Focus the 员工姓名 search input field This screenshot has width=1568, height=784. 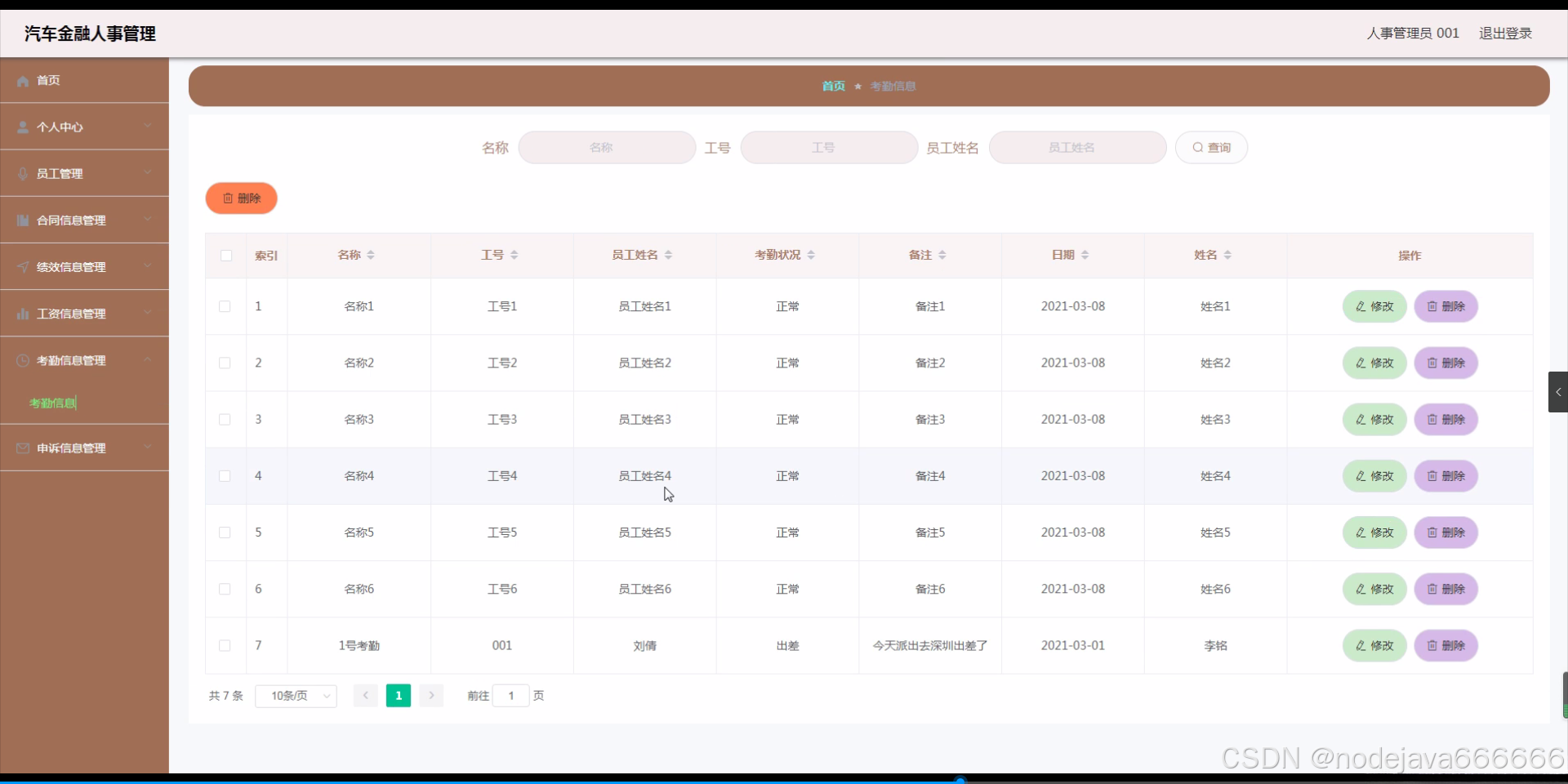[1077, 148]
